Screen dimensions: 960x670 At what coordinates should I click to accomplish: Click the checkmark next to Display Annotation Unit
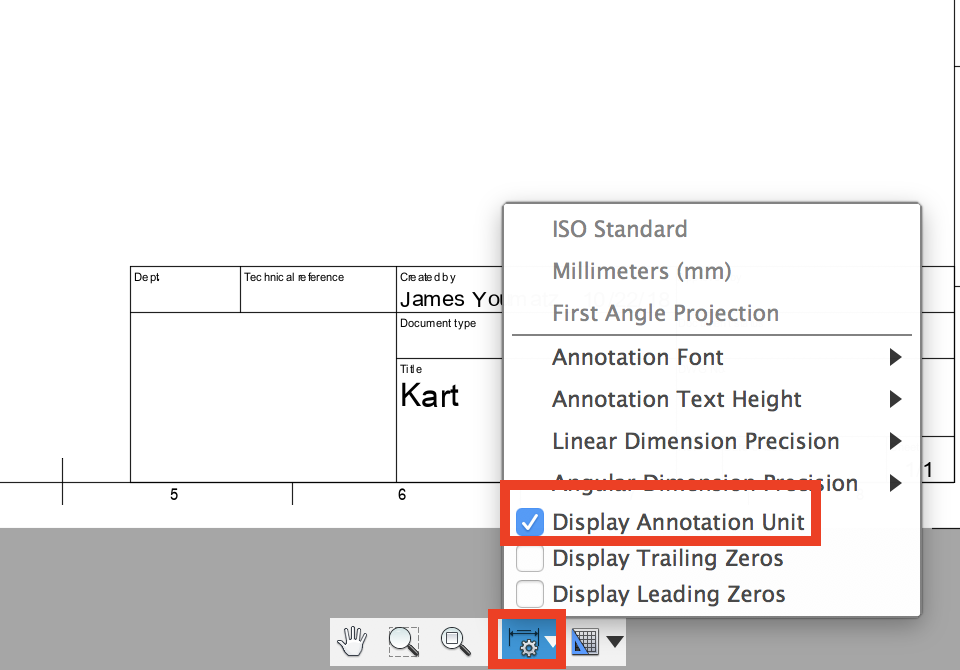(x=529, y=521)
